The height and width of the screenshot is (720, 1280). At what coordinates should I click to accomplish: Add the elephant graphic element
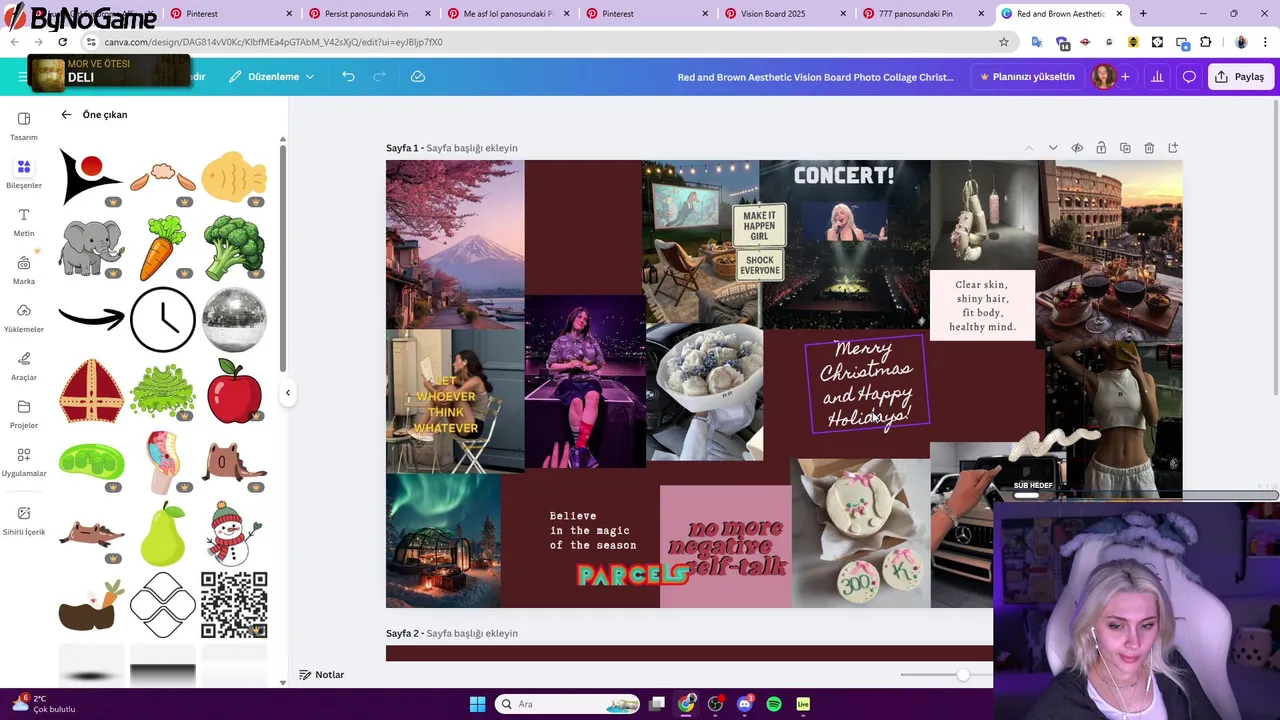click(91, 248)
